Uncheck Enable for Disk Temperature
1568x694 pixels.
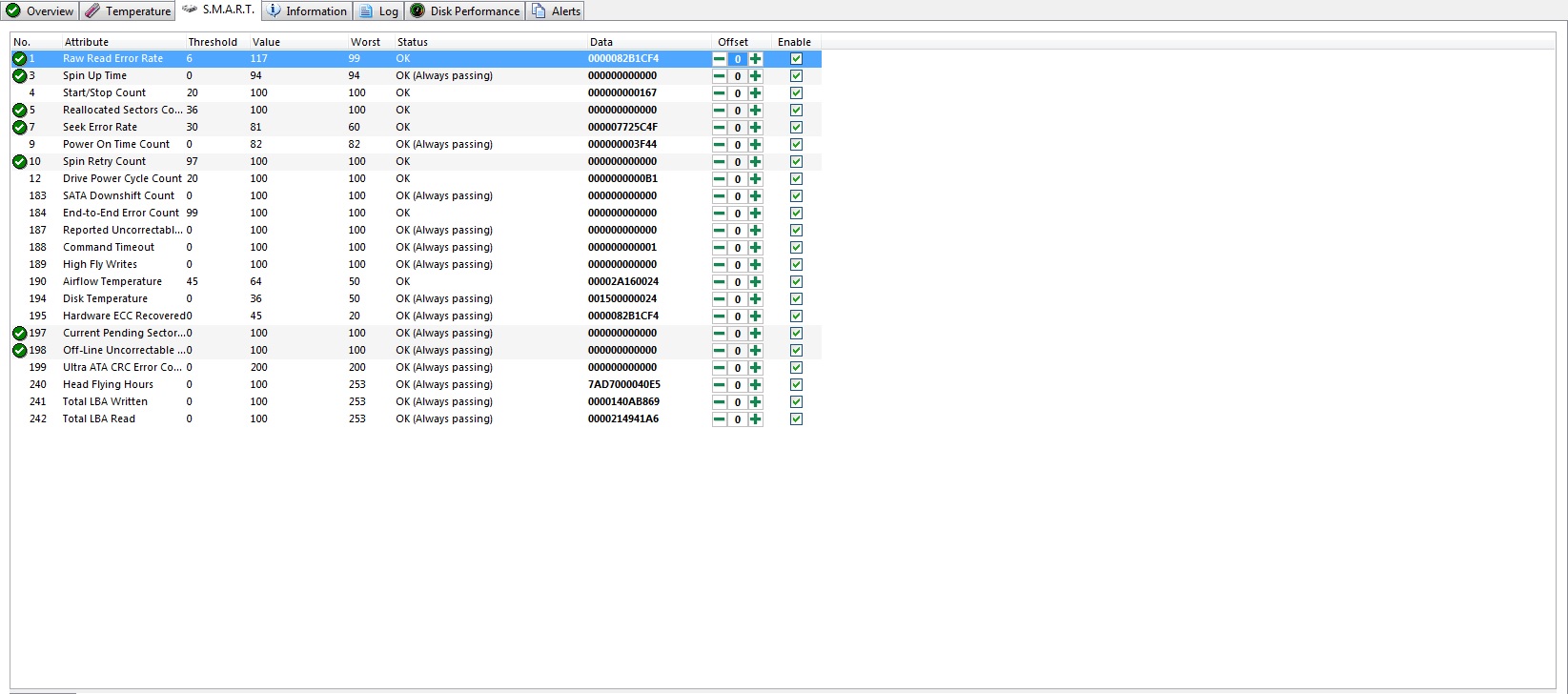(x=797, y=299)
